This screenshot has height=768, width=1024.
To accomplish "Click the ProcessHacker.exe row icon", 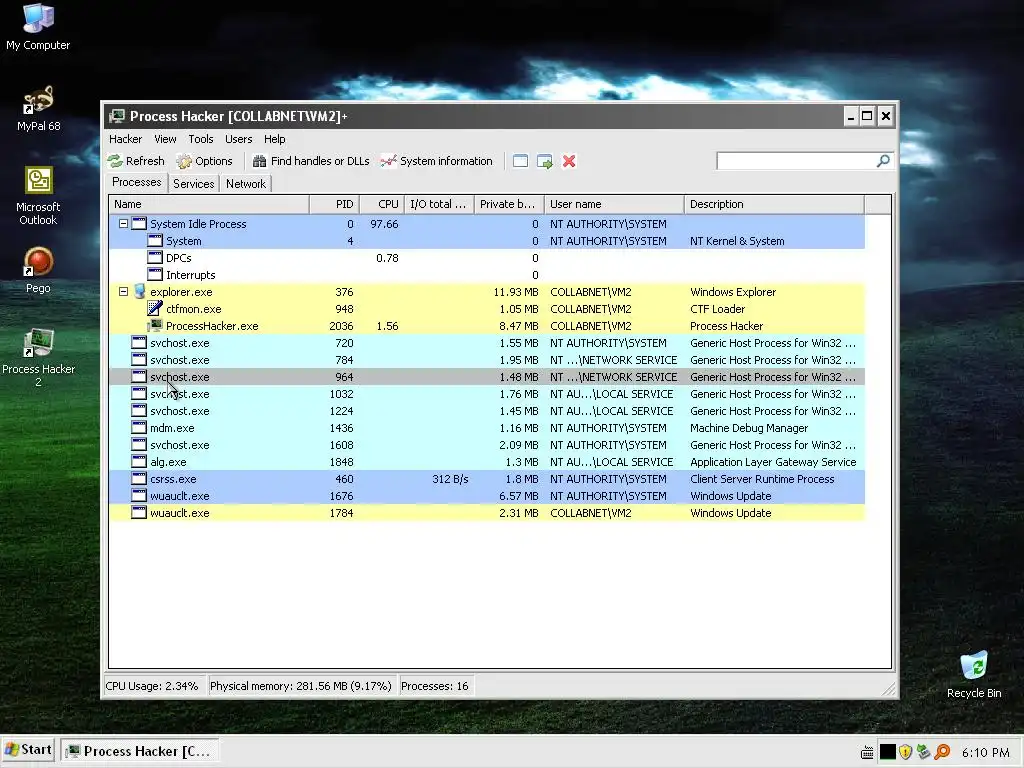I will [155, 325].
